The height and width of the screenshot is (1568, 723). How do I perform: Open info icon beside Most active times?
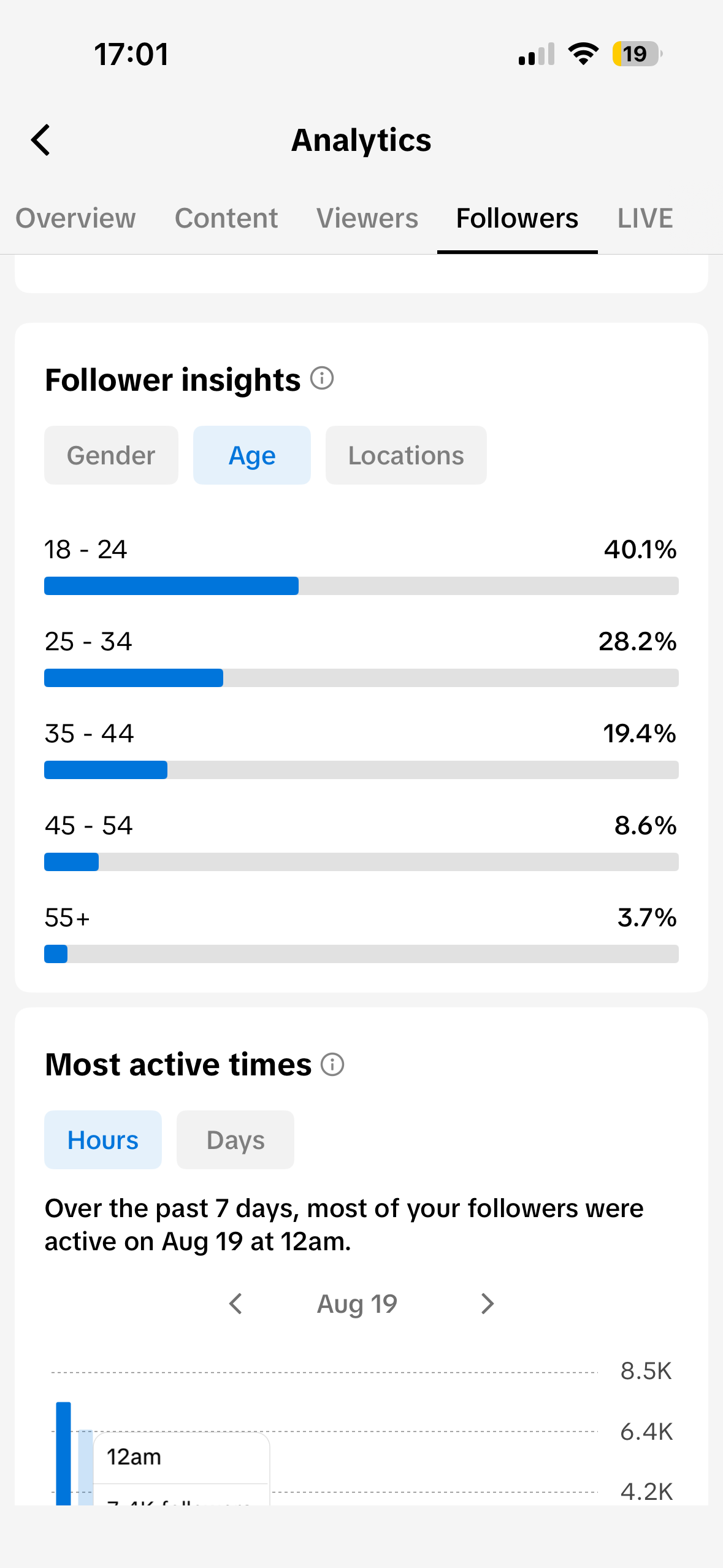332,1064
